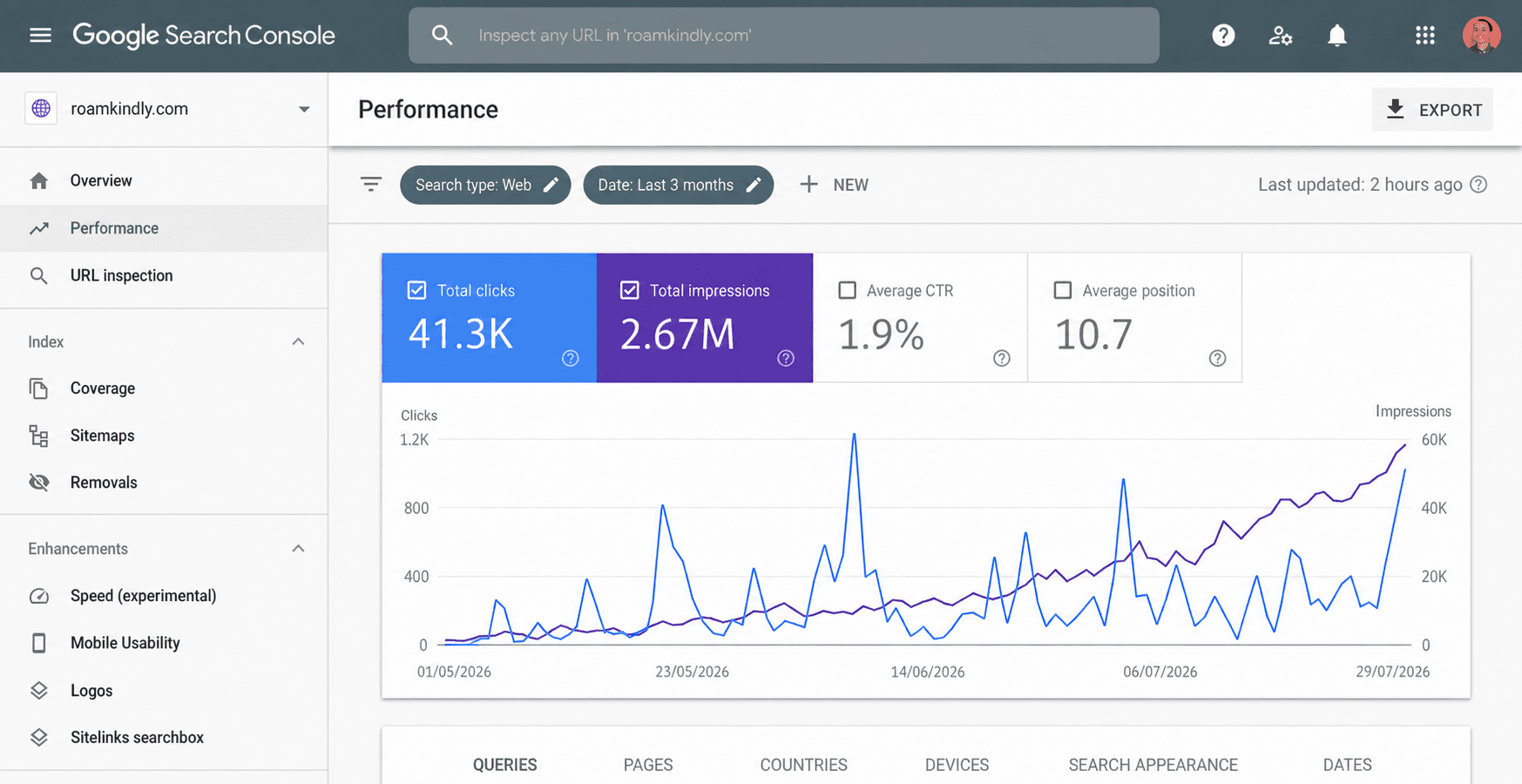Open the Average position help icon
1522x784 pixels.
point(1218,358)
